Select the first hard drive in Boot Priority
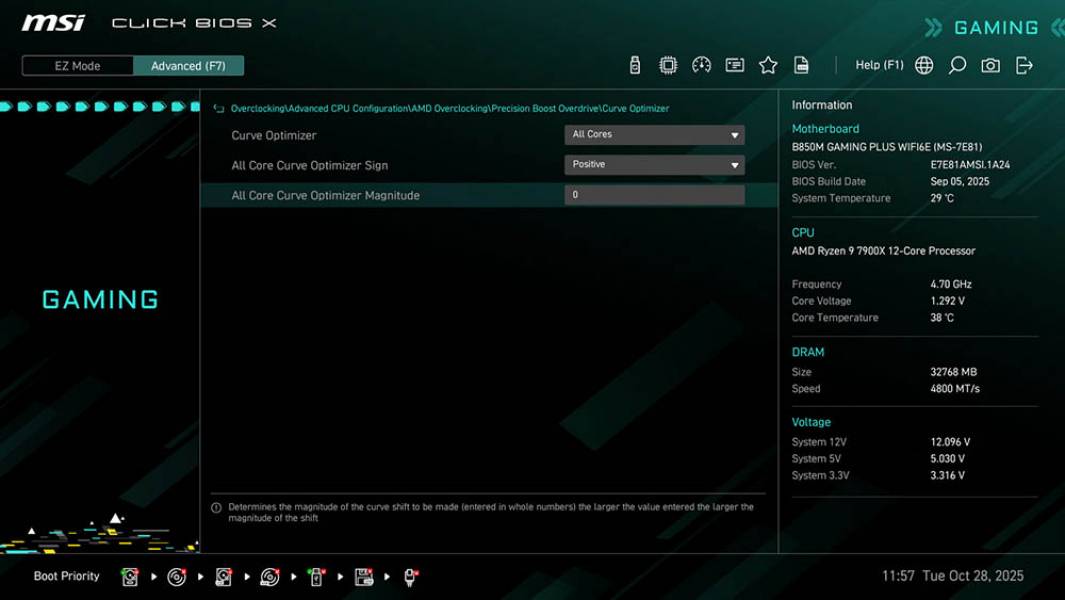Image resolution: width=1065 pixels, height=600 pixels. (x=131, y=576)
